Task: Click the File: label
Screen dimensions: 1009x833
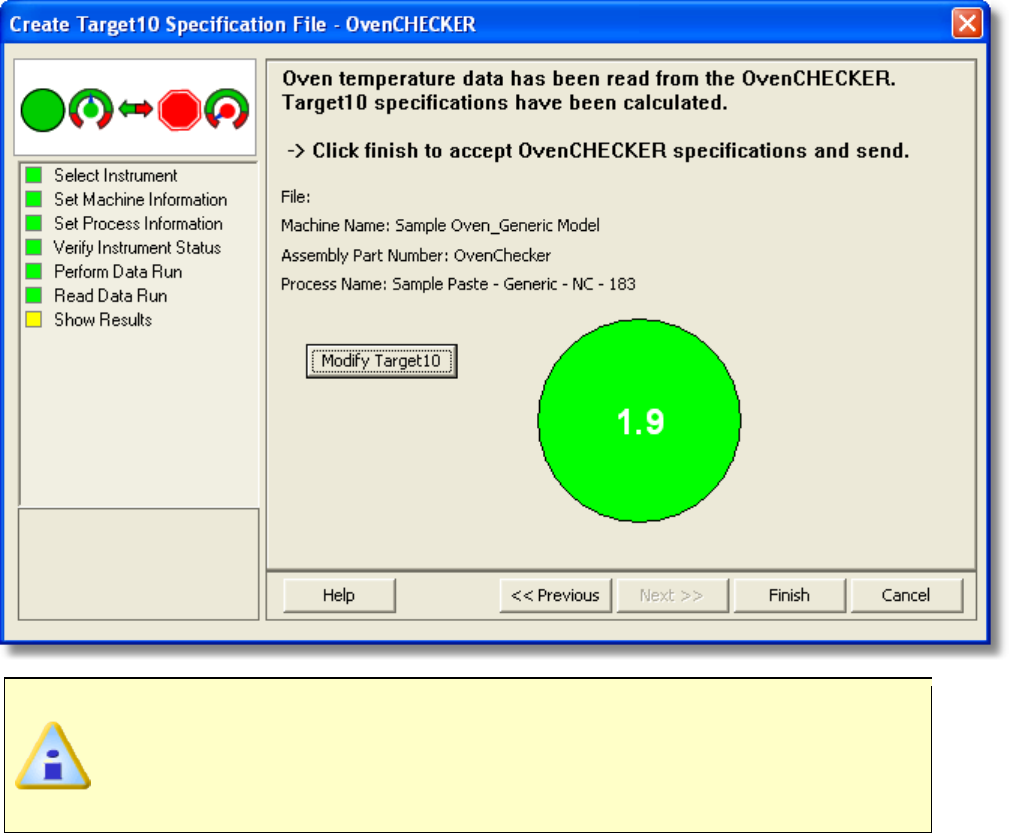Action: click(295, 197)
